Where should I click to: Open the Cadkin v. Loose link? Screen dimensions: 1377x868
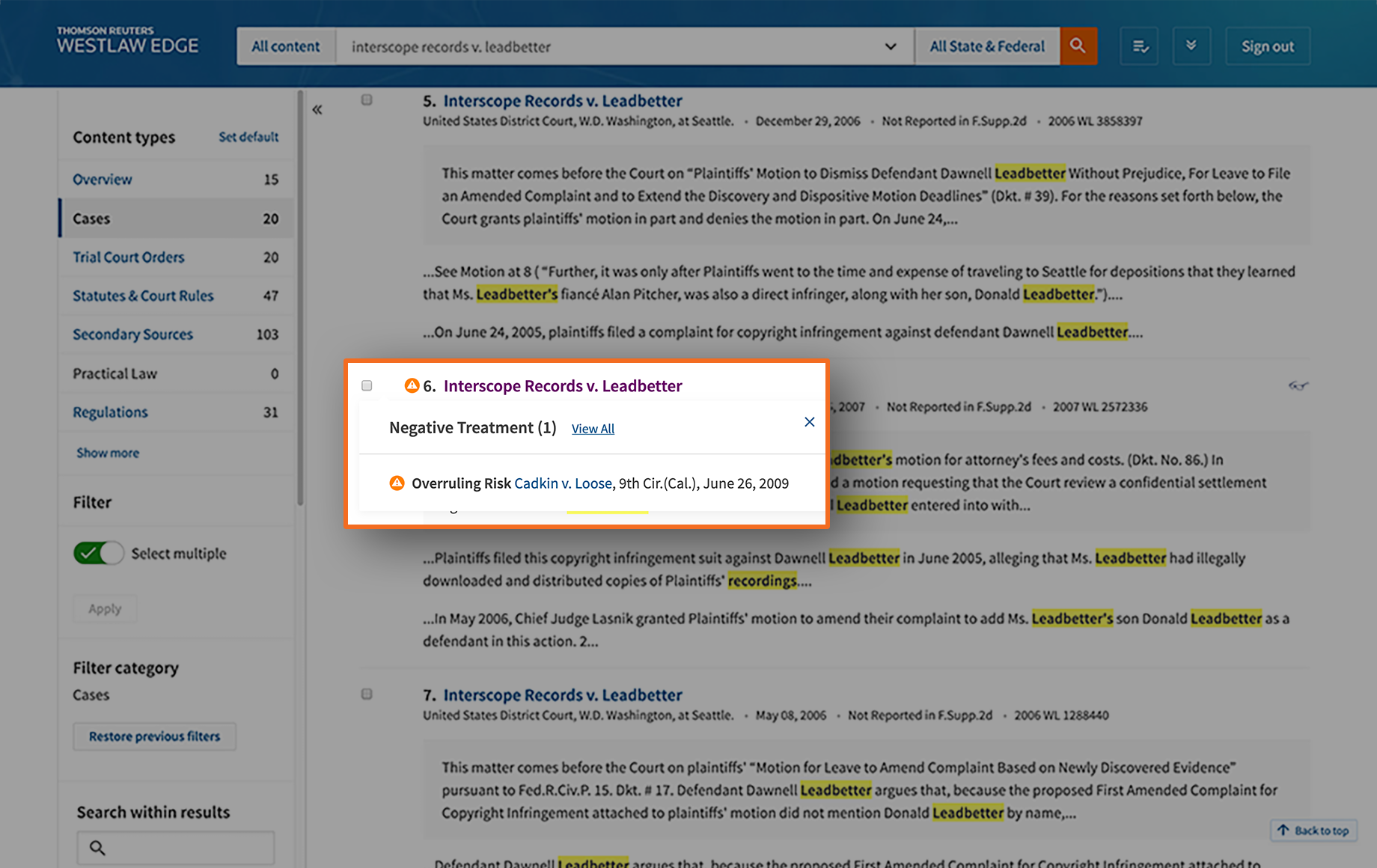click(563, 483)
